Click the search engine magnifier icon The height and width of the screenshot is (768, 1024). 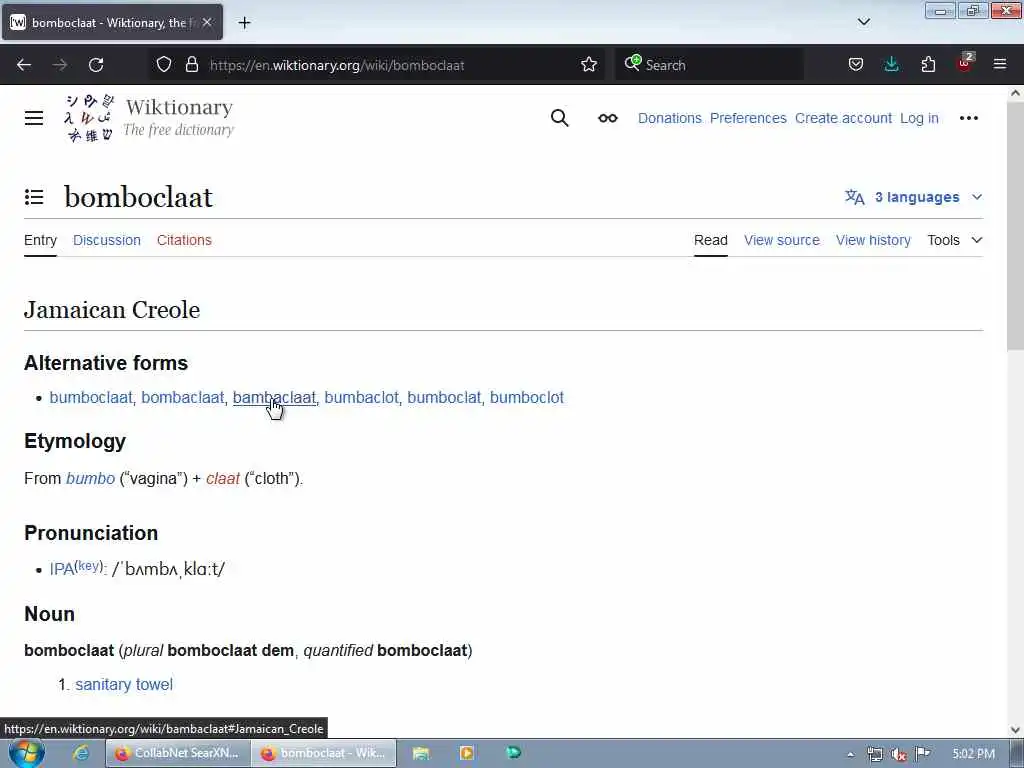click(632, 63)
